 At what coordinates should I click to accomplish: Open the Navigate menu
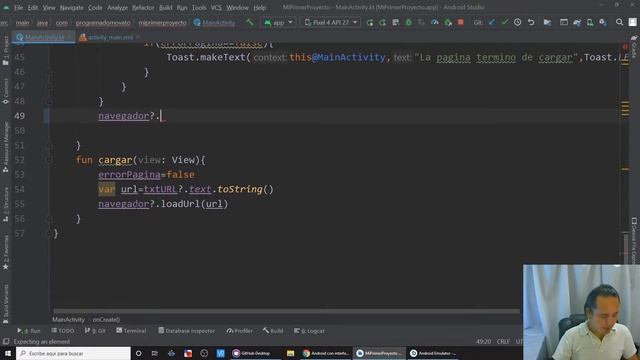71,8
